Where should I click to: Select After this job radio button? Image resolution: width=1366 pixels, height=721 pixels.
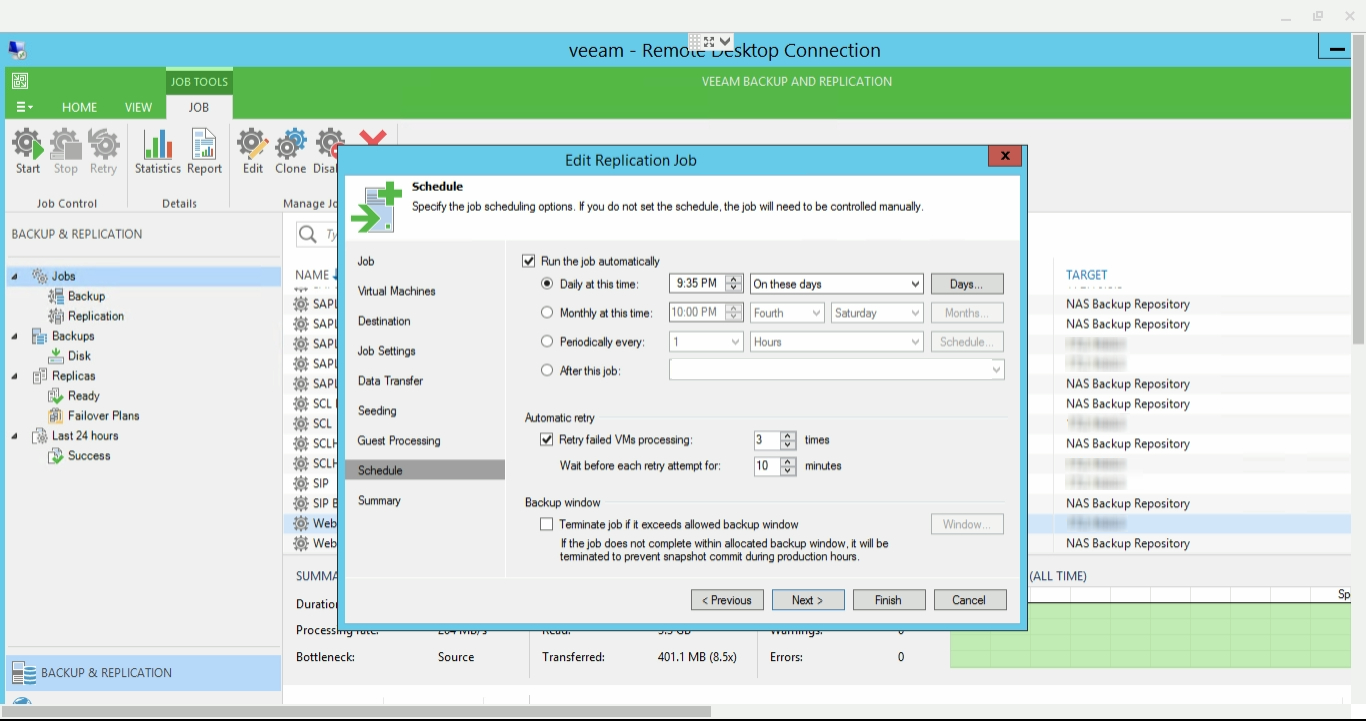(x=547, y=370)
